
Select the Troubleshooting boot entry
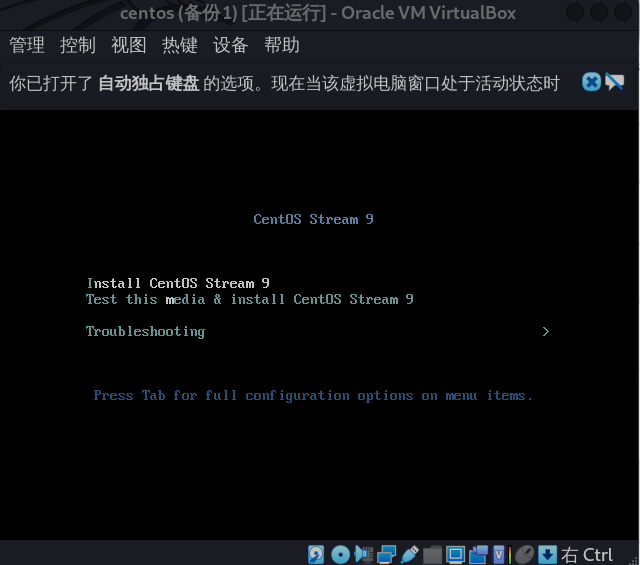coord(145,331)
